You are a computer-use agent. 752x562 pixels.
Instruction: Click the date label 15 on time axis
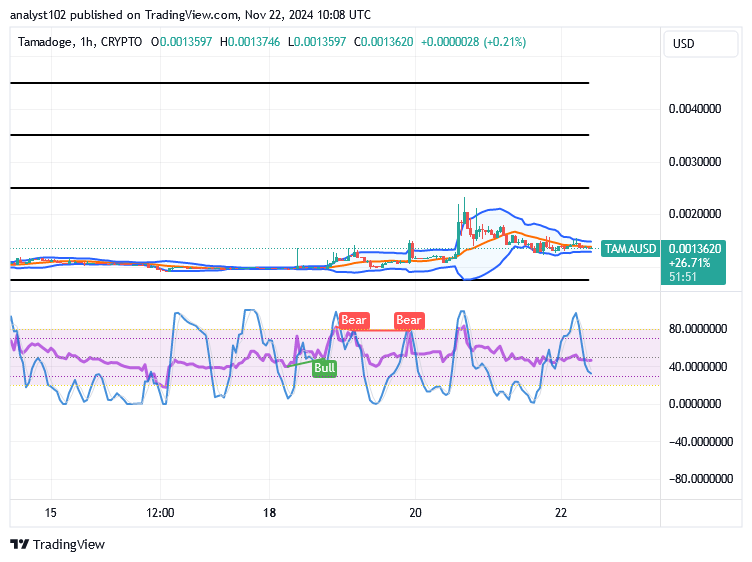click(50, 513)
